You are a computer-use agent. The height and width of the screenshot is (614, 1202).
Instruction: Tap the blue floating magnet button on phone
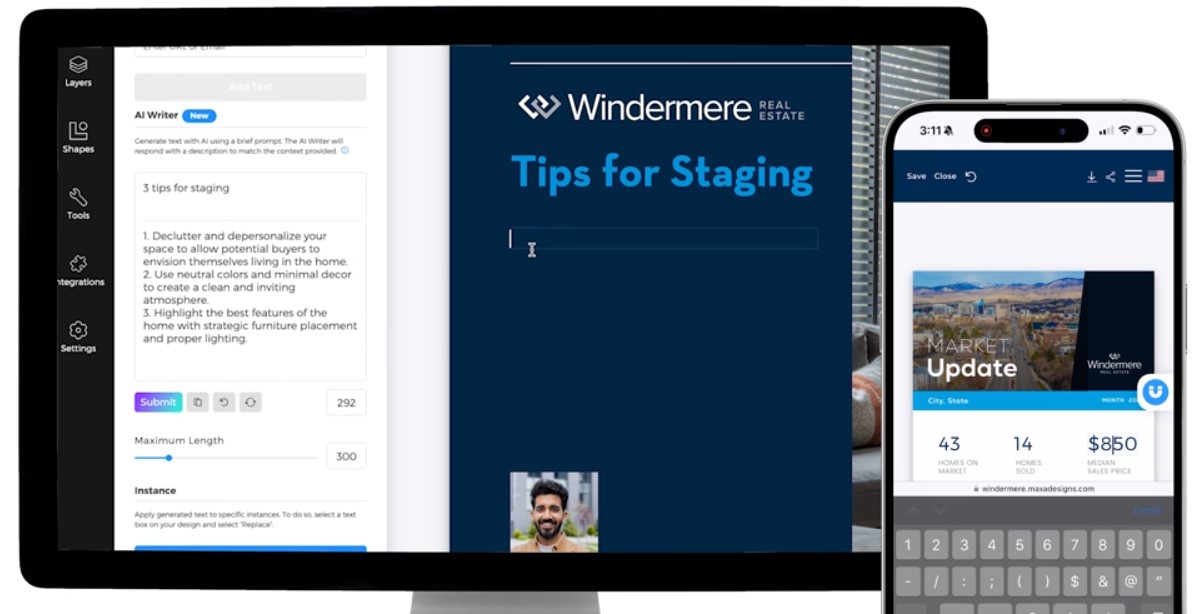(x=1156, y=391)
